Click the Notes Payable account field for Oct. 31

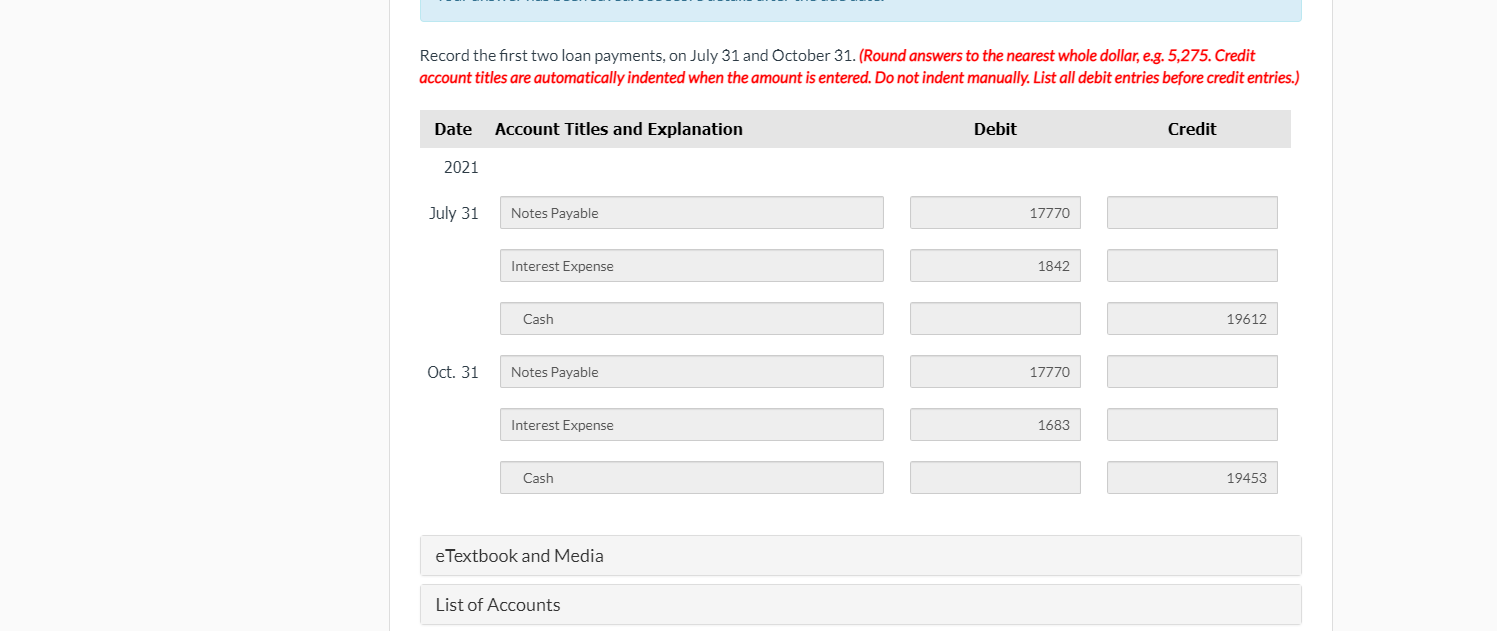click(x=691, y=371)
